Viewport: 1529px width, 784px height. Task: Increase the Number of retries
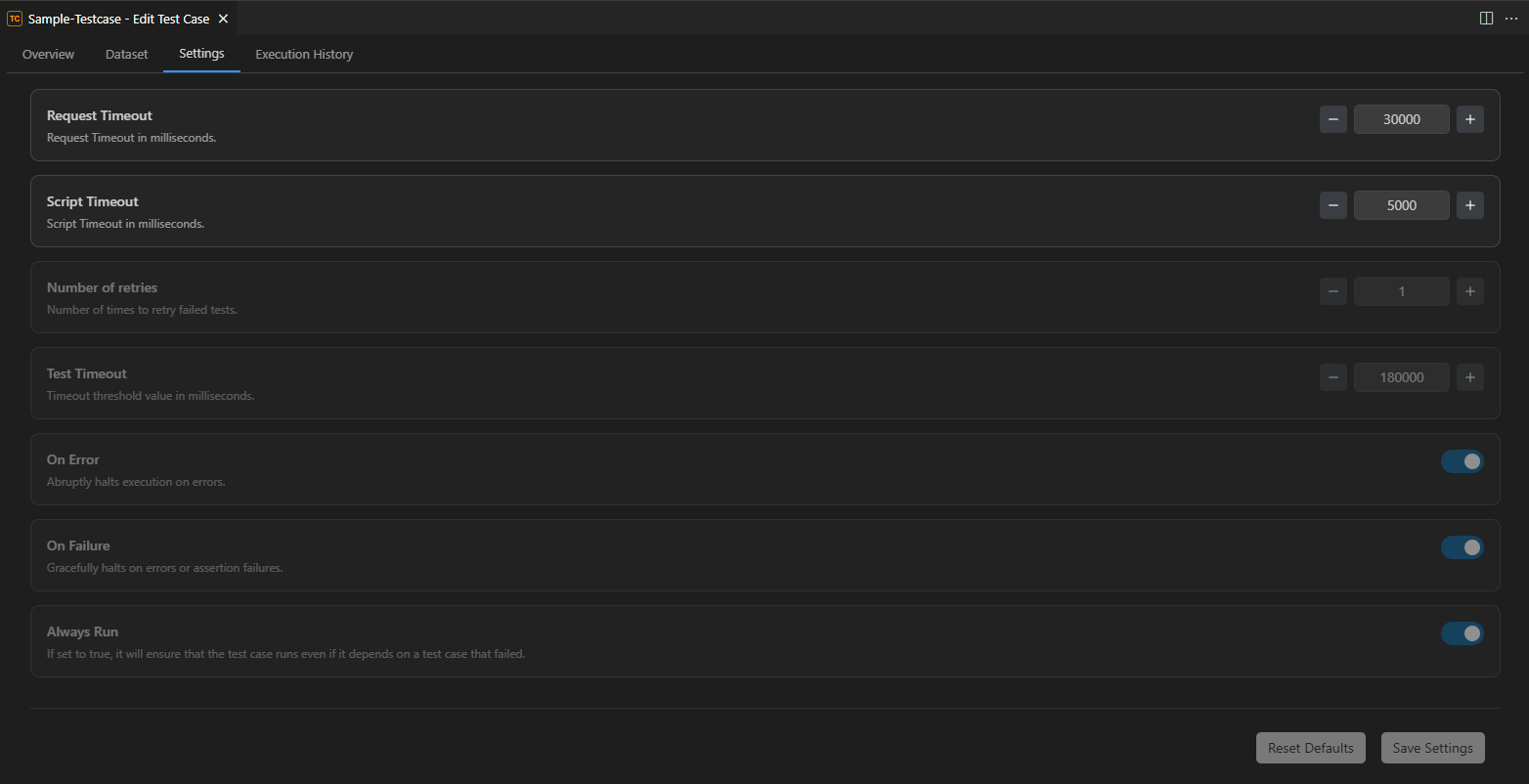click(x=1469, y=291)
